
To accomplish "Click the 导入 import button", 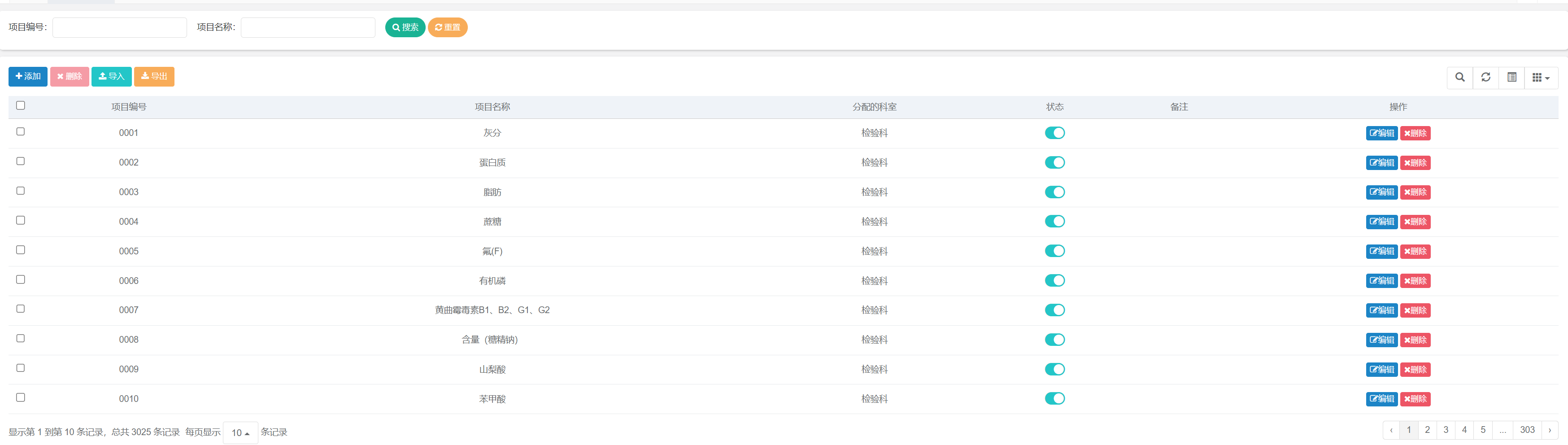I will (x=111, y=77).
